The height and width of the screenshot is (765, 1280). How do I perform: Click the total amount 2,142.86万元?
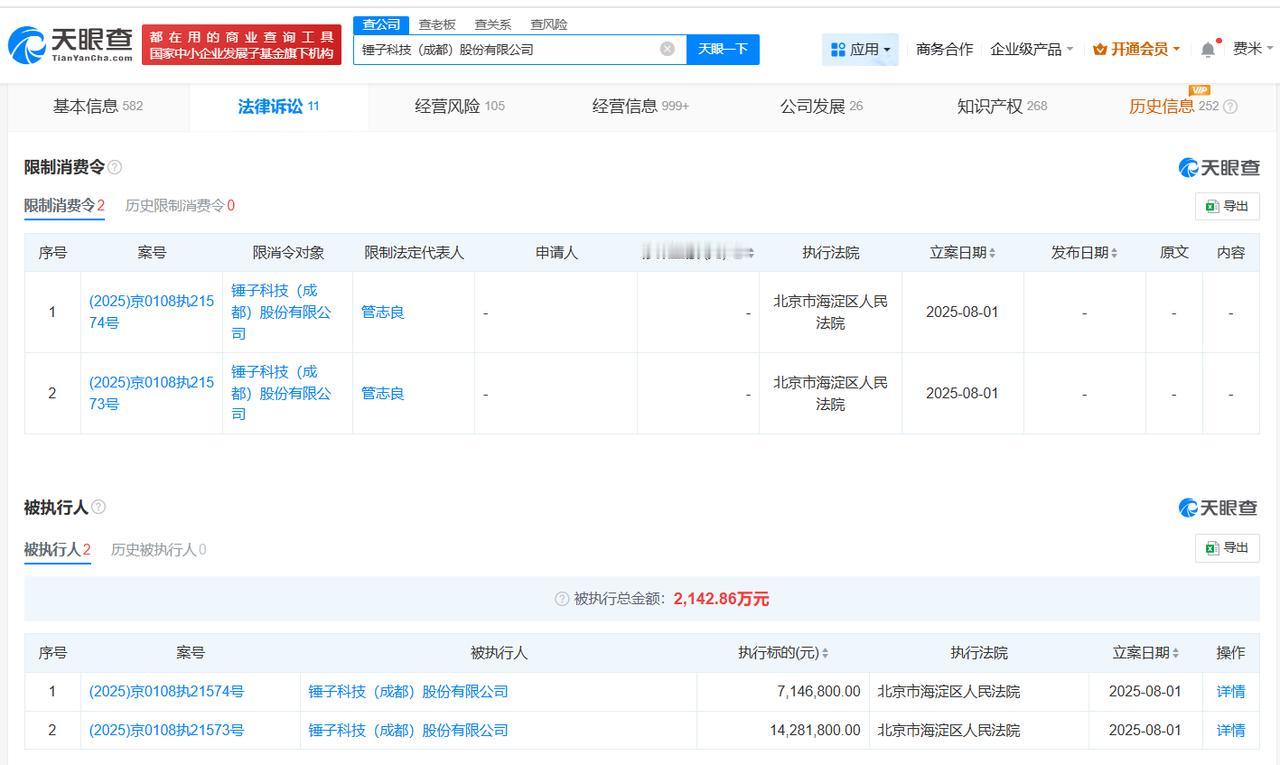(721, 599)
